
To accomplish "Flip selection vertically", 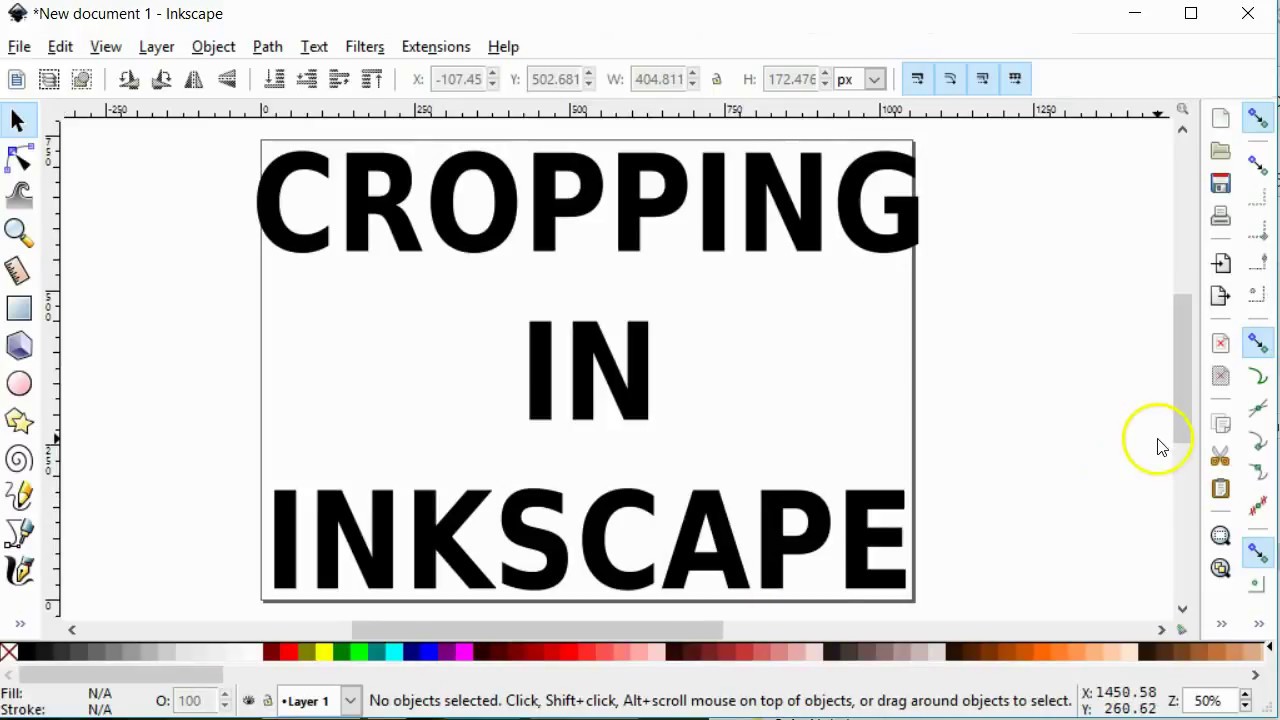I will tap(227, 79).
